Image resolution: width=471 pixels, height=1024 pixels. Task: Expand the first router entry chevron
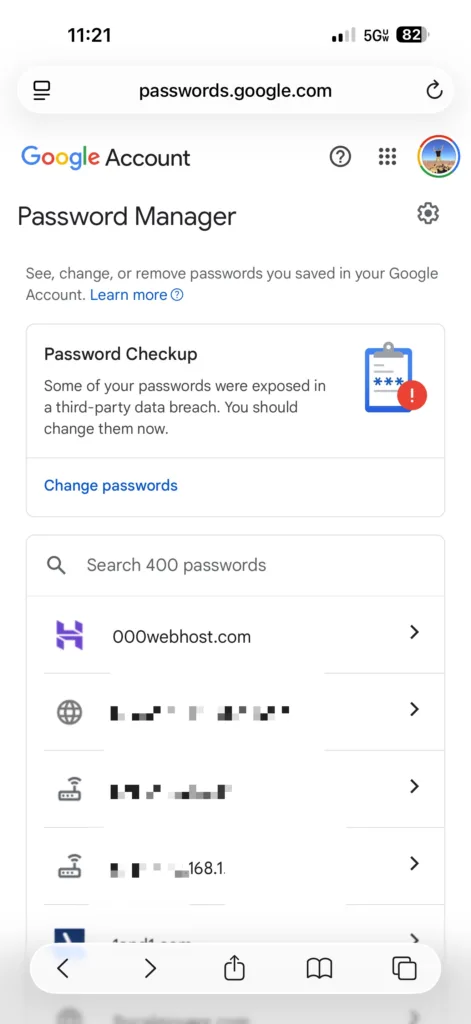pyautogui.click(x=414, y=786)
